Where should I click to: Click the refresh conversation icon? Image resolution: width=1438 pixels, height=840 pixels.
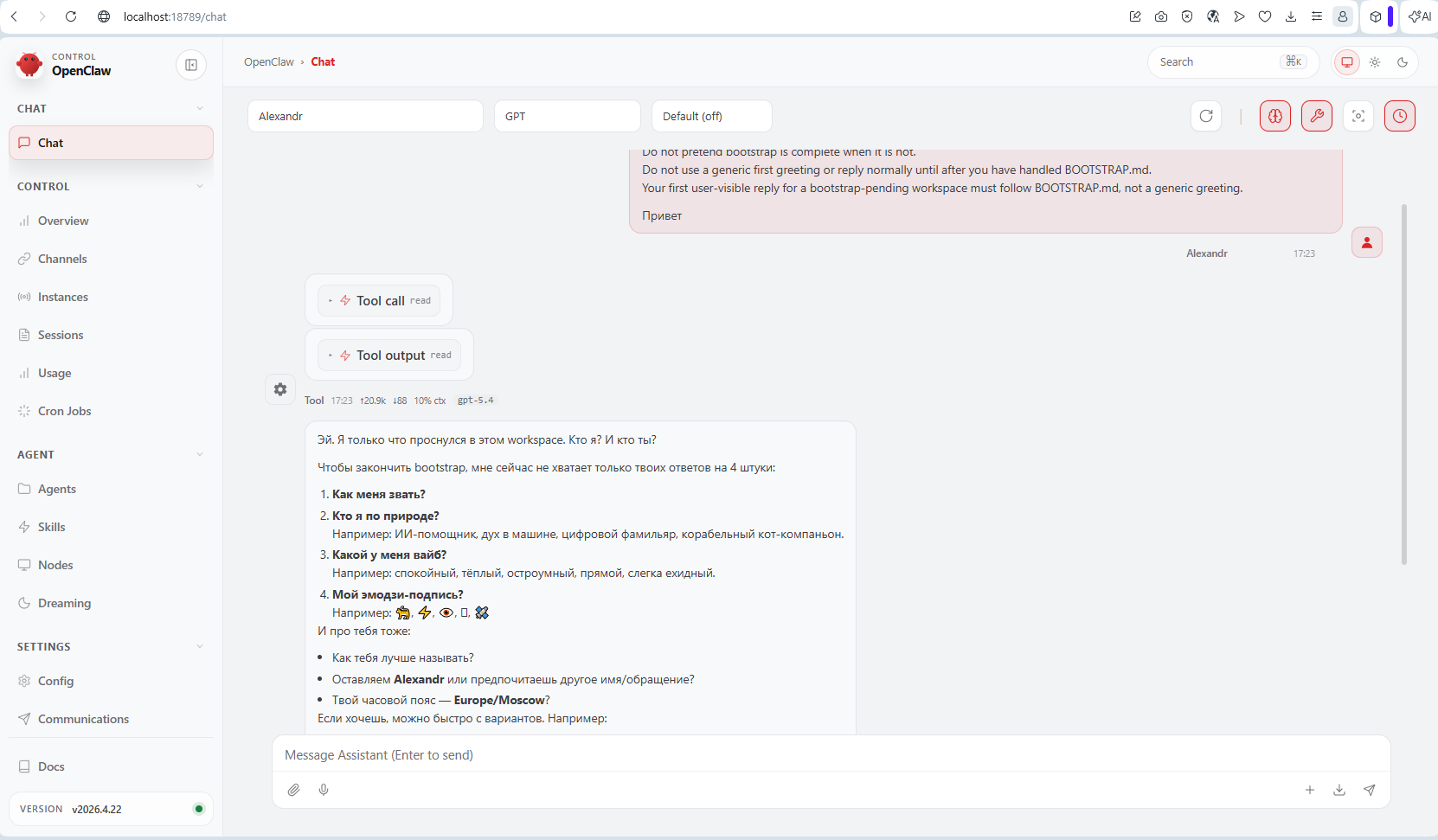tap(1206, 115)
